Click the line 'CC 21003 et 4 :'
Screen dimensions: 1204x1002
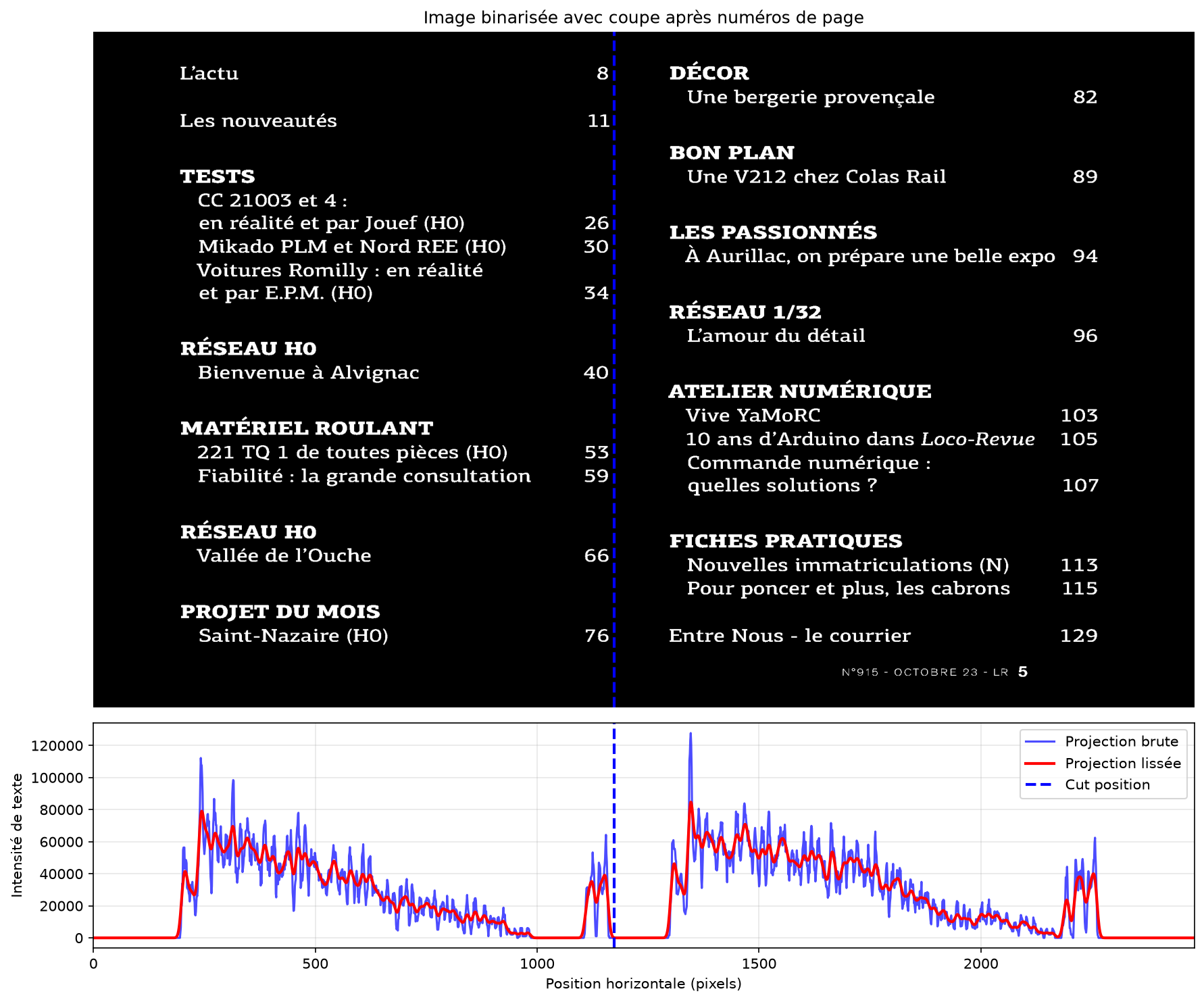272,201
